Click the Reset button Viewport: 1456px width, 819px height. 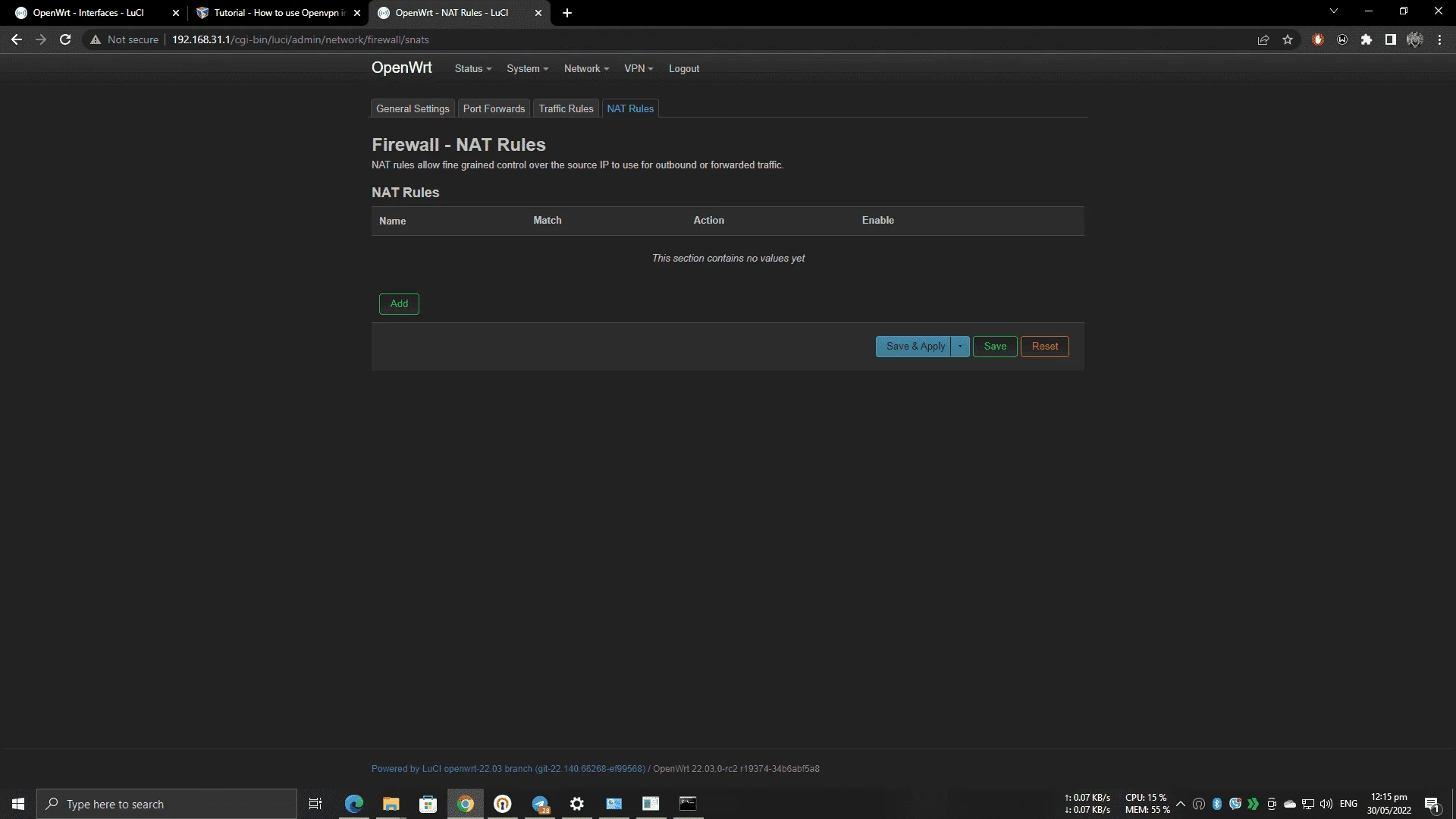1045,347
